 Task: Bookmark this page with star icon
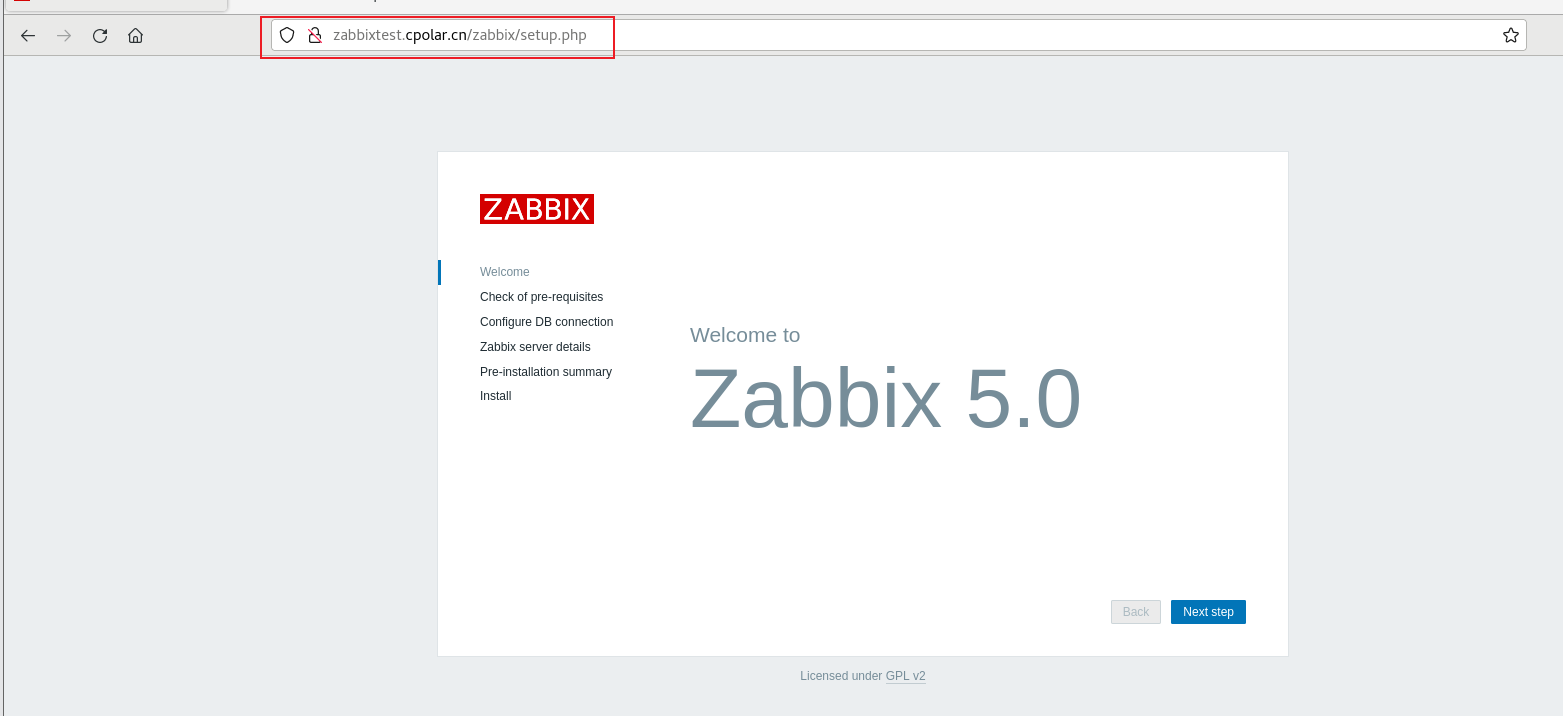point(1510,36)
